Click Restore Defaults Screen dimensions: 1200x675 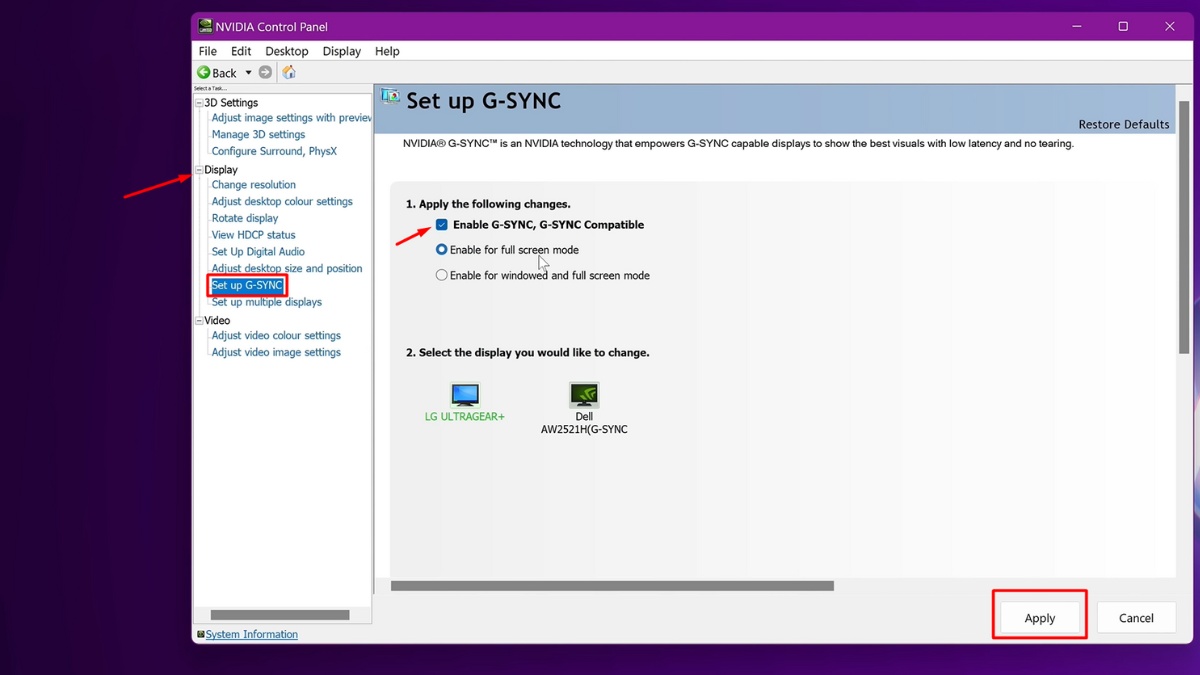point(1124,124)
